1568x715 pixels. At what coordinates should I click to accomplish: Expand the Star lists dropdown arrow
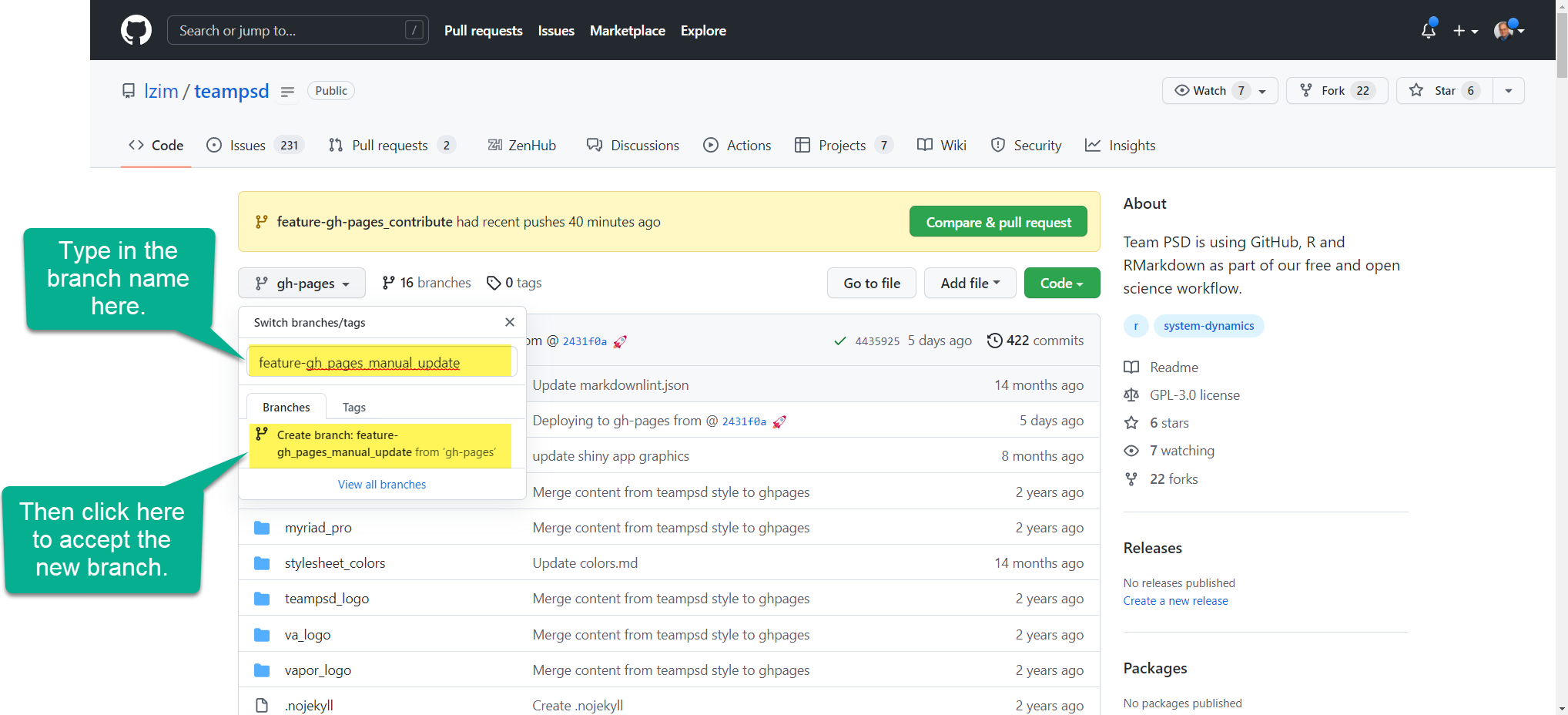tap(1509, 91)
